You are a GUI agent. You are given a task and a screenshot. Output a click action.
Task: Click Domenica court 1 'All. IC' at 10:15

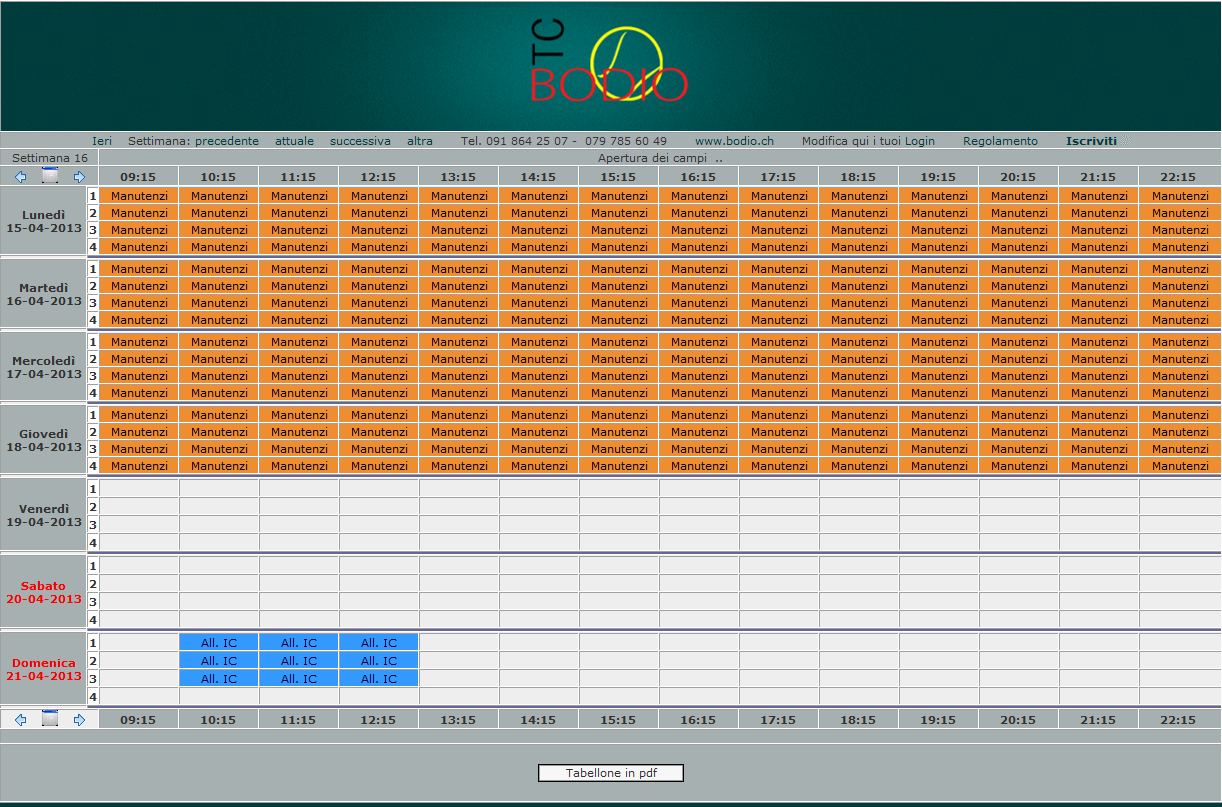point(219,643)
